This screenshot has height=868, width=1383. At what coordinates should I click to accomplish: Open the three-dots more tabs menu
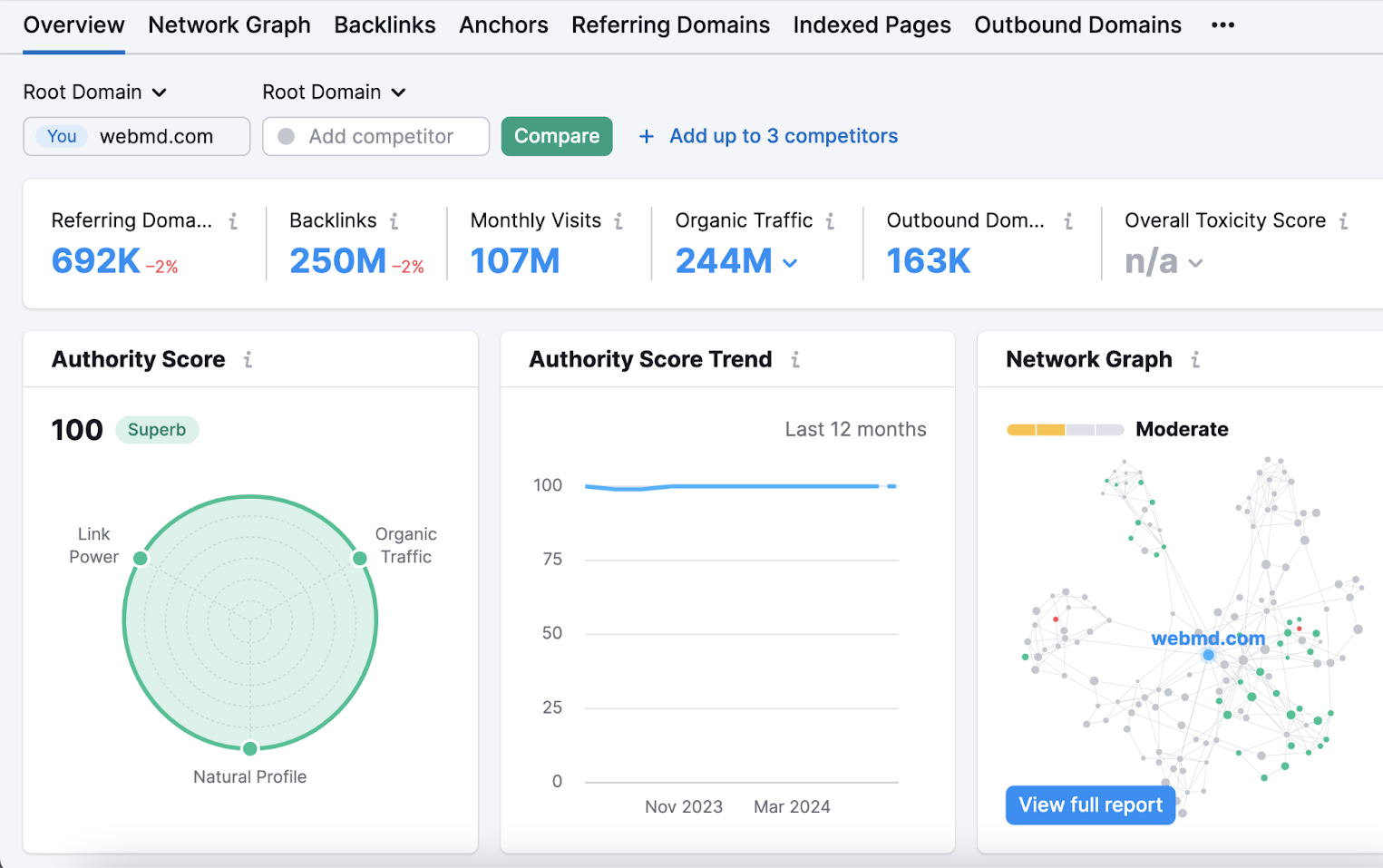(1222, 25)
